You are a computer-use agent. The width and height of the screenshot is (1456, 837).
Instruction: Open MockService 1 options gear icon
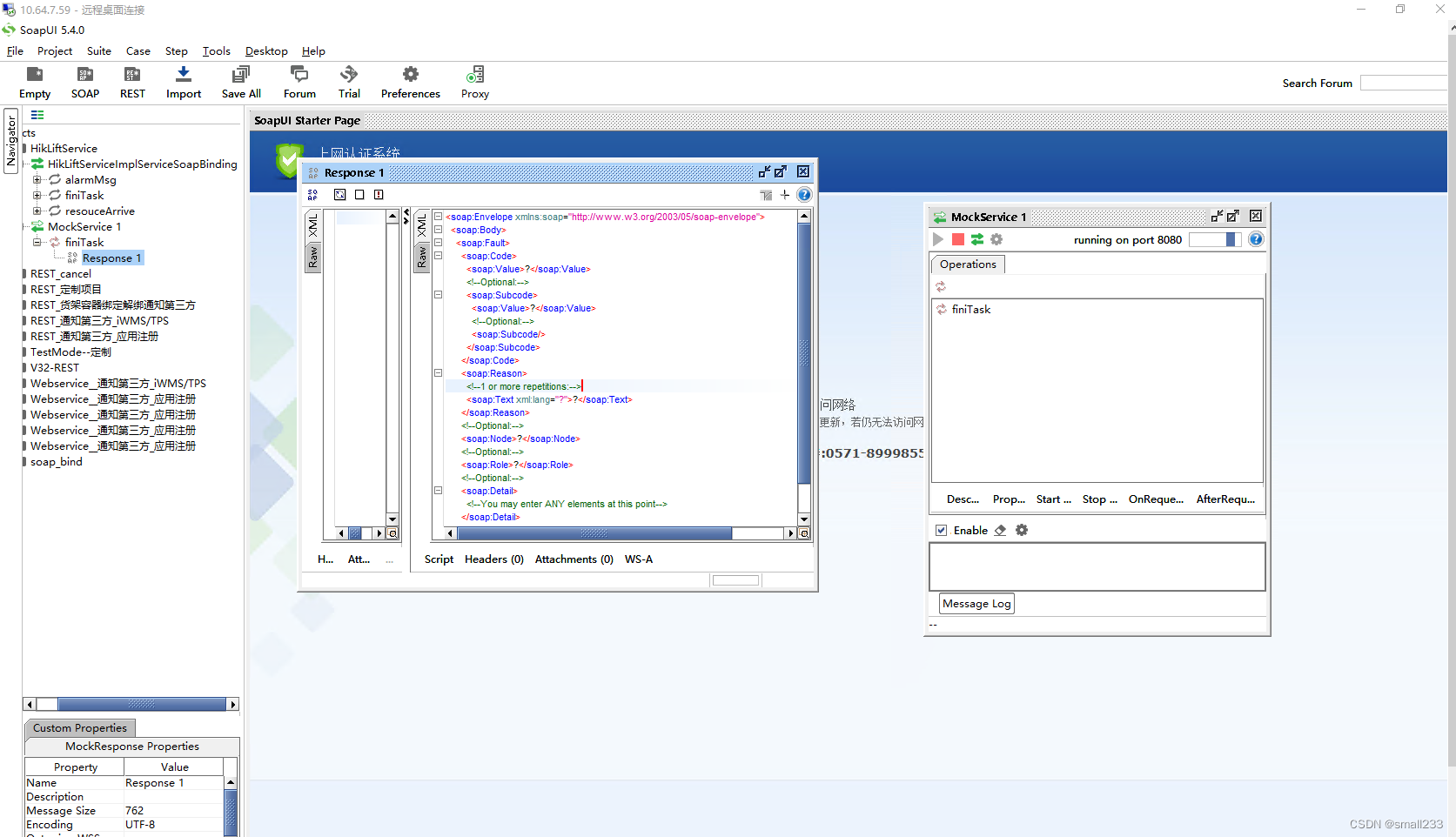coord(996,239)
